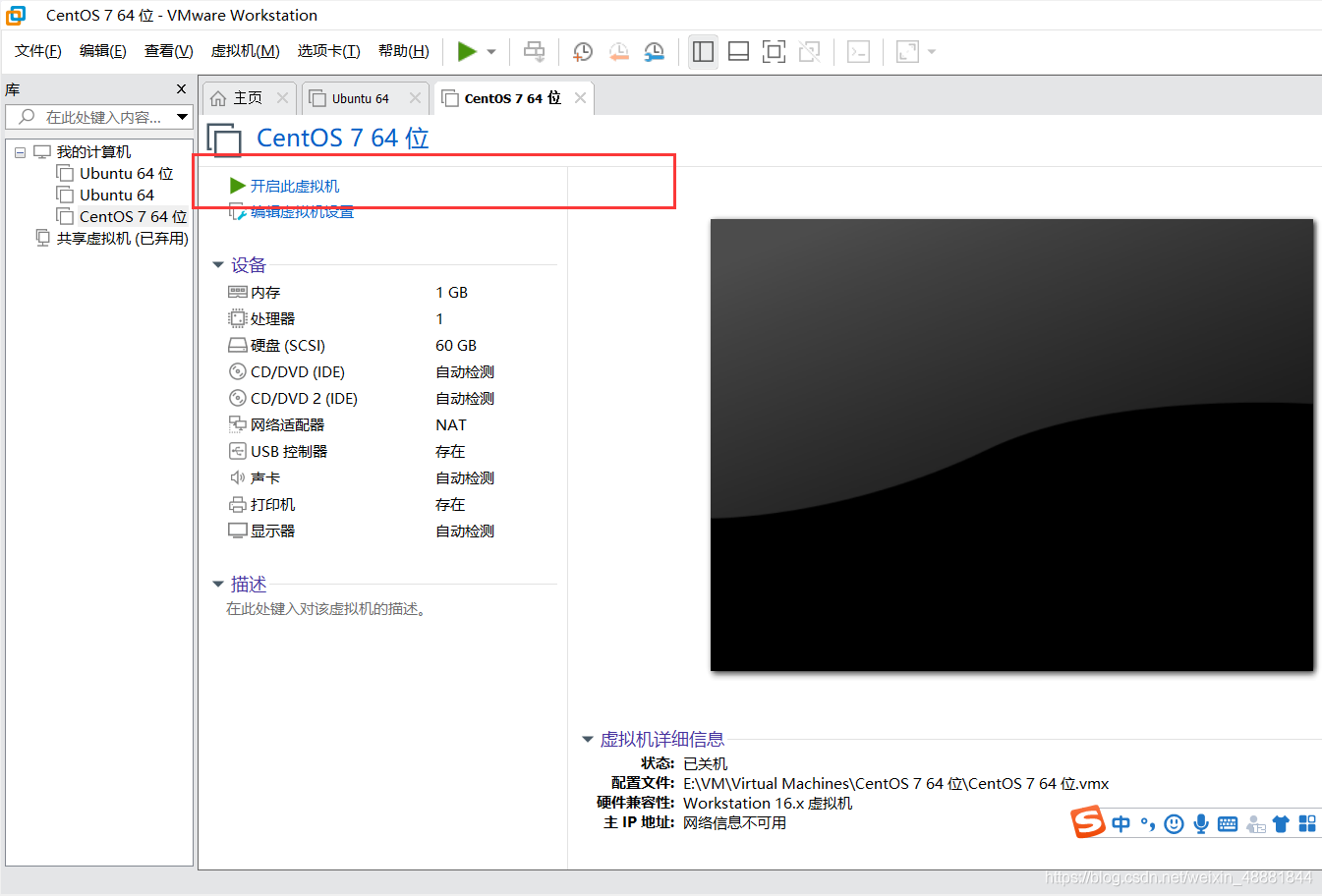Open the Sogou emoji smiley icon

[1174, 824]
